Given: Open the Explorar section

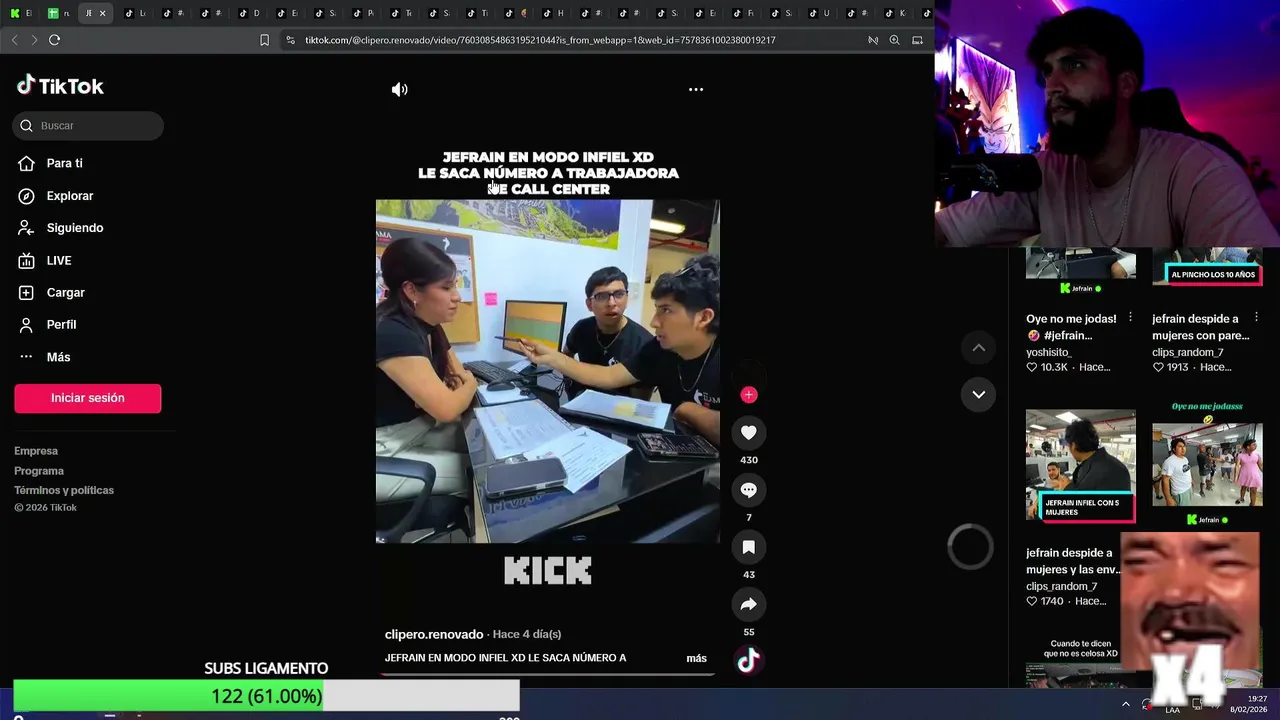Looking at the screenshot, I should point(69,196).
